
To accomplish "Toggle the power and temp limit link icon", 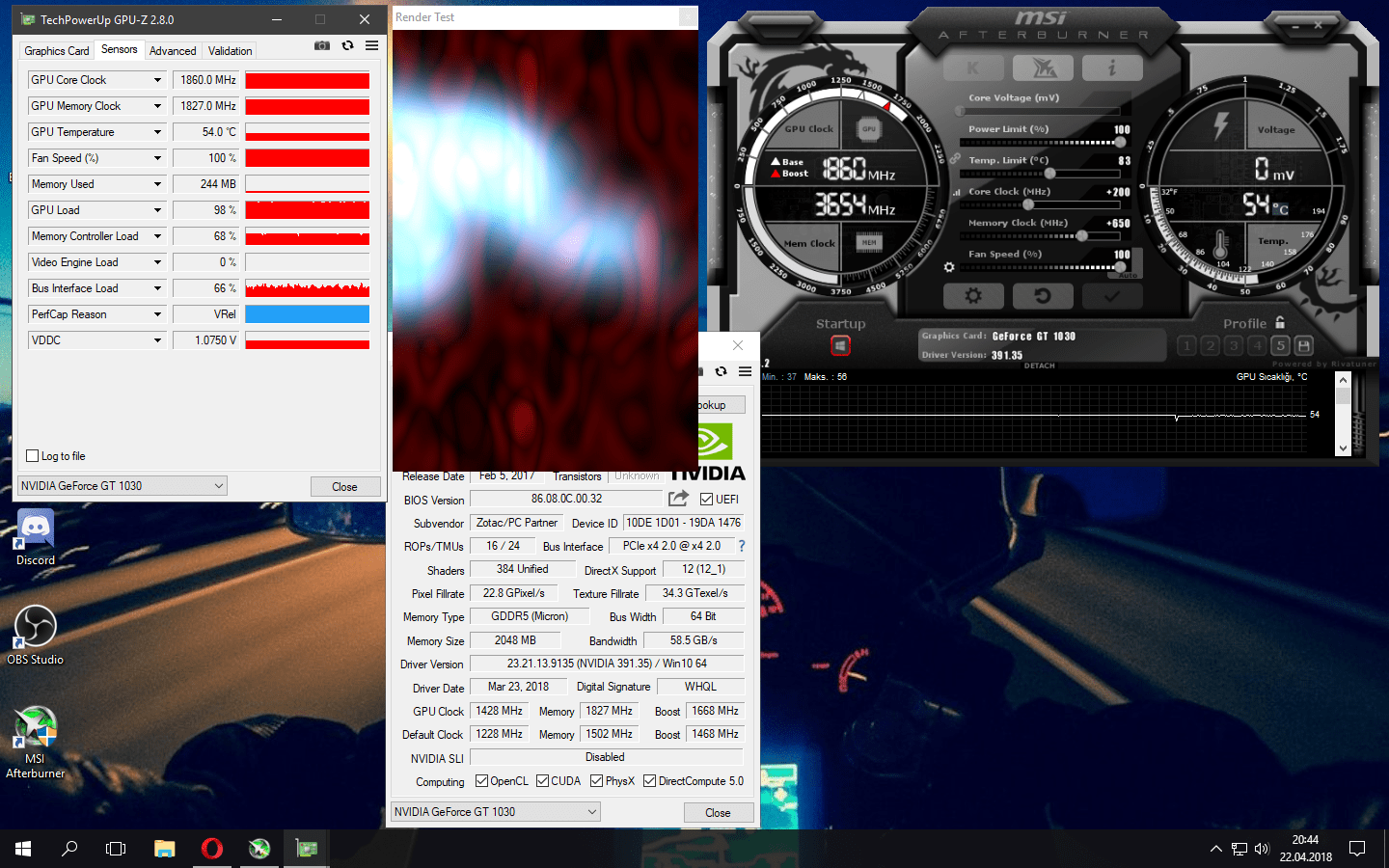I will point(955,158).
